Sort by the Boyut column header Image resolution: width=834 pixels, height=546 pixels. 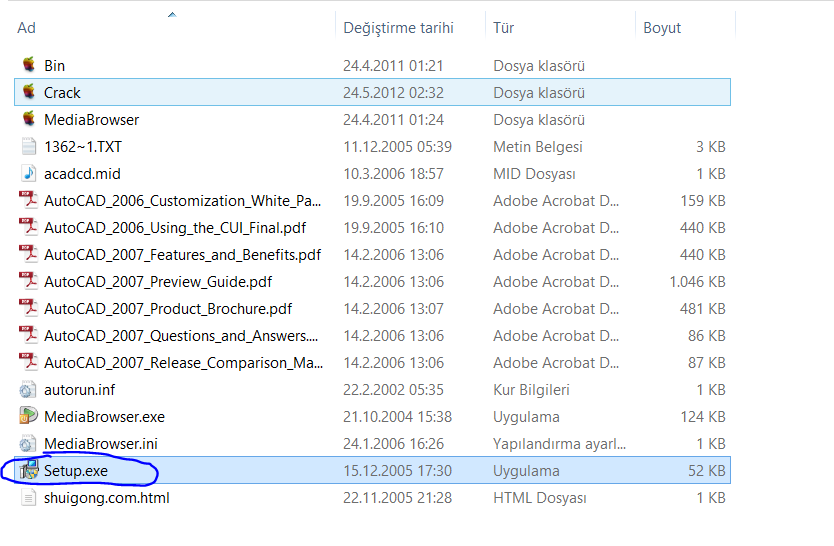point(662,28)
